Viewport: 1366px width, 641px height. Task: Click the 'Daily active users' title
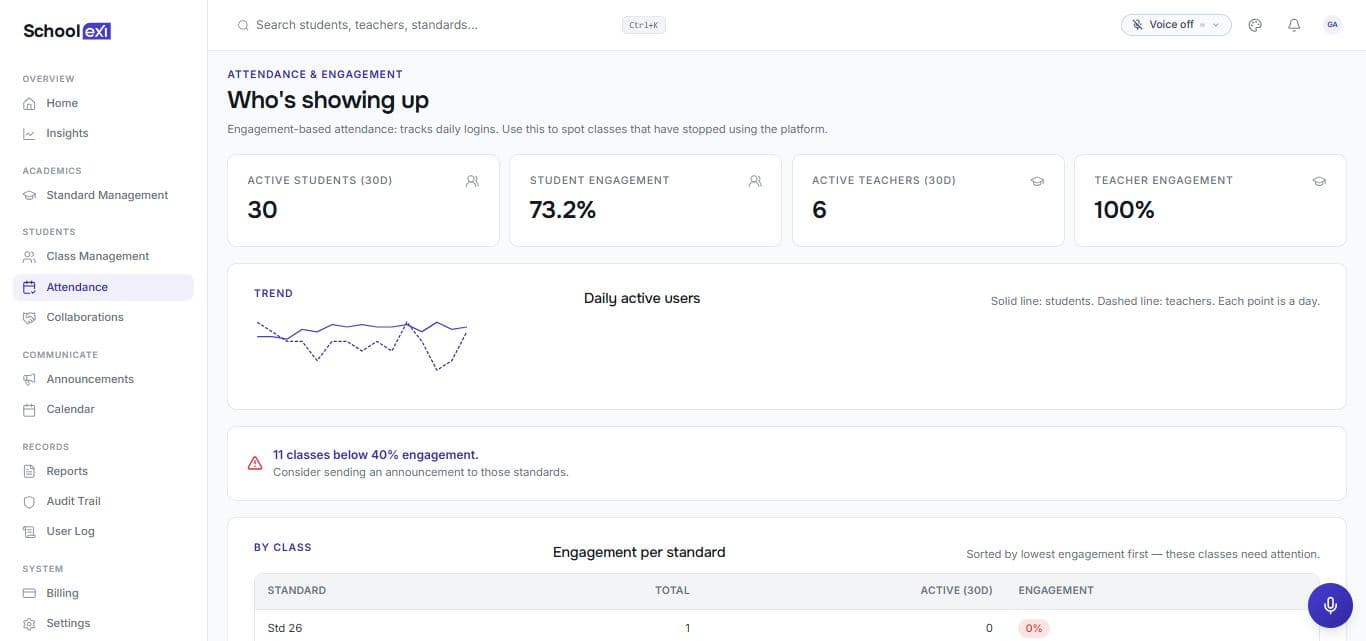(642, 298)
